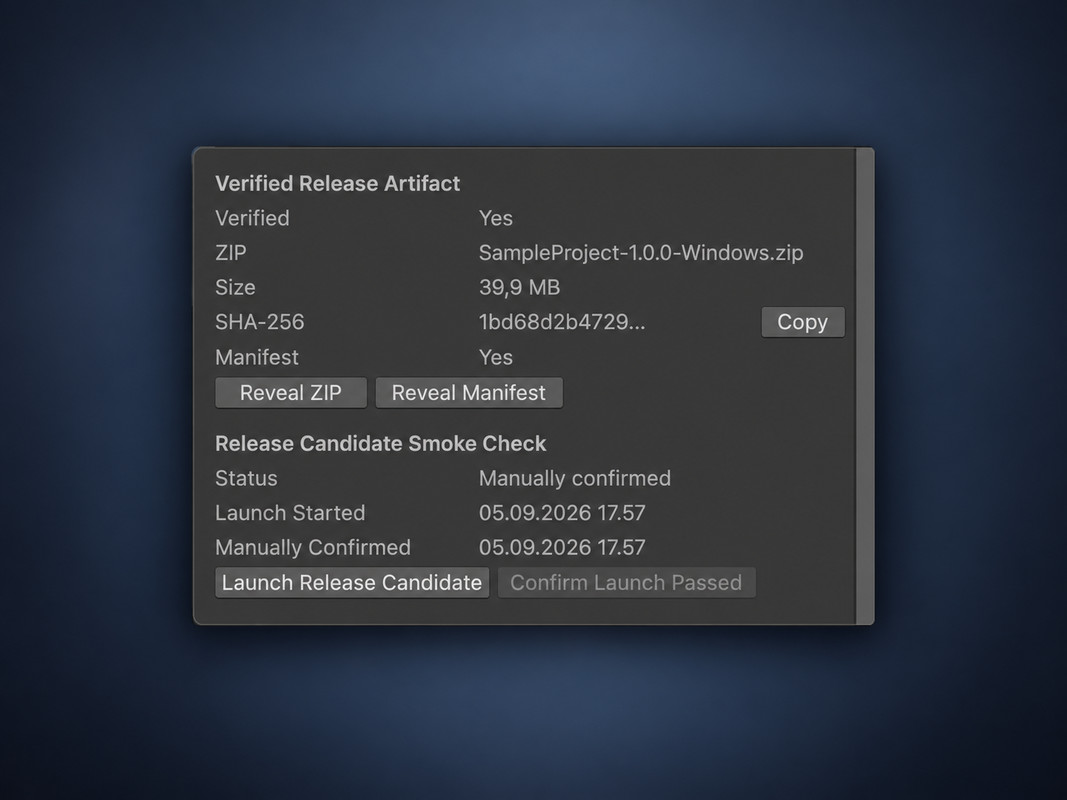Click the panel's vertical scrollbar
This screenshot has width=1067, height=800.
(865, 386)
